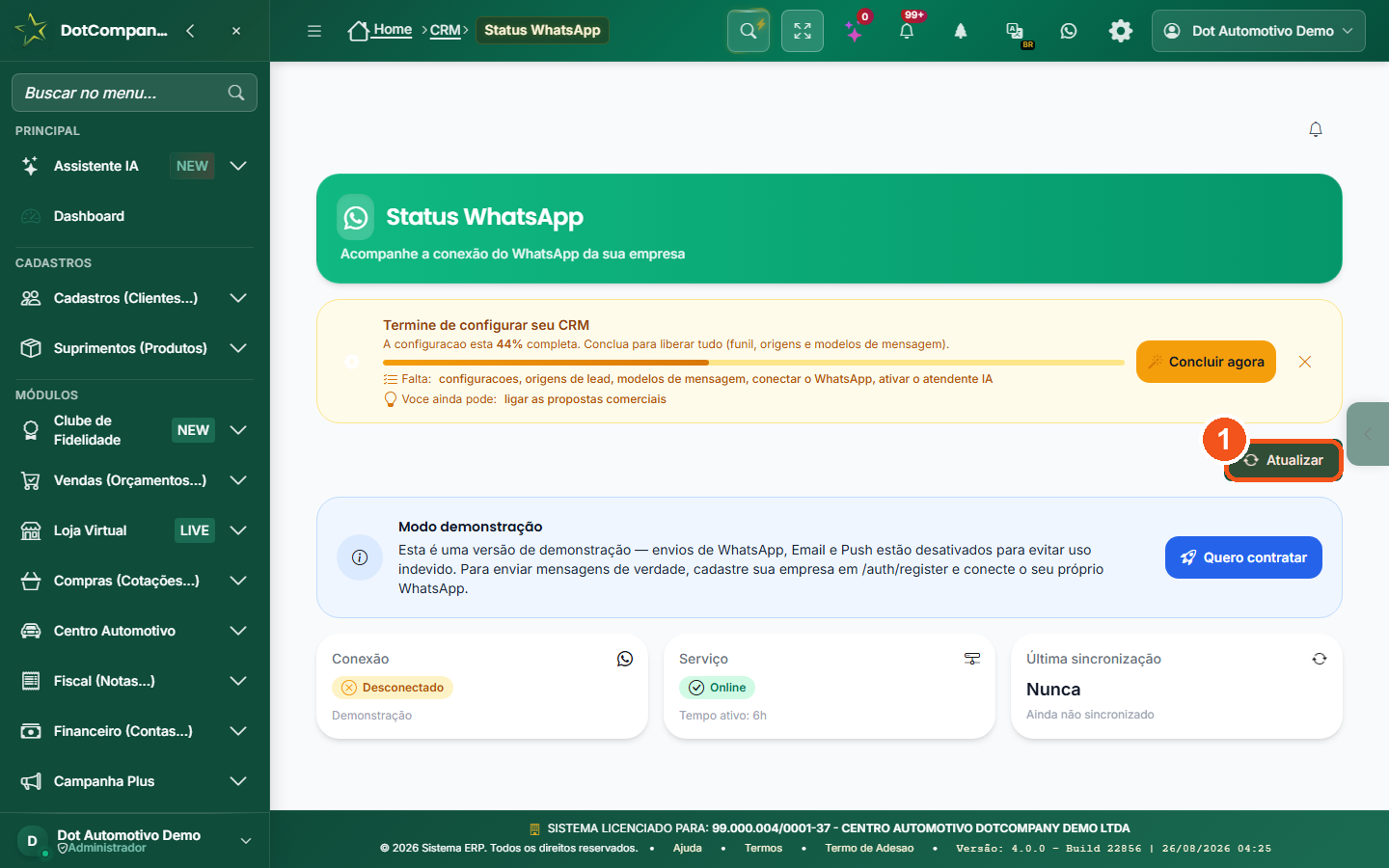Expand Compras (Cotações...) menu
The width and height of the screenshot is (1389, 868).
pyautogui.click(x=238, y=581)
